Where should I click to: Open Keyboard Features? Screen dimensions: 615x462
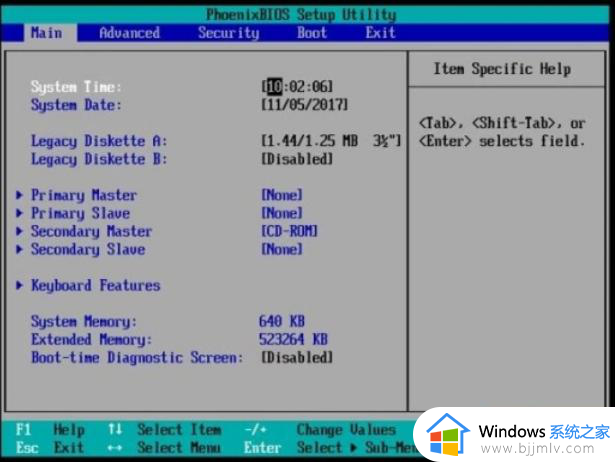point(96,285)
